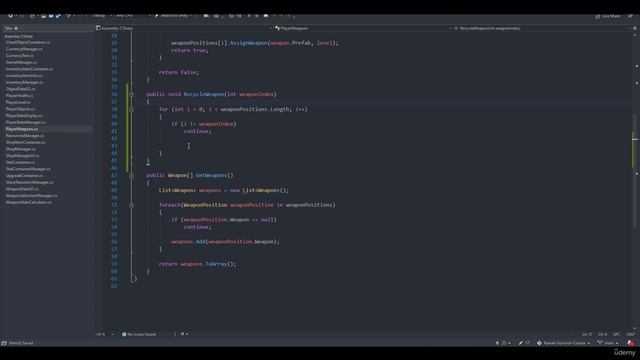The width and height of the screenshot is (640, 360).
Task: Click the split editor icon
Action: 635,28
